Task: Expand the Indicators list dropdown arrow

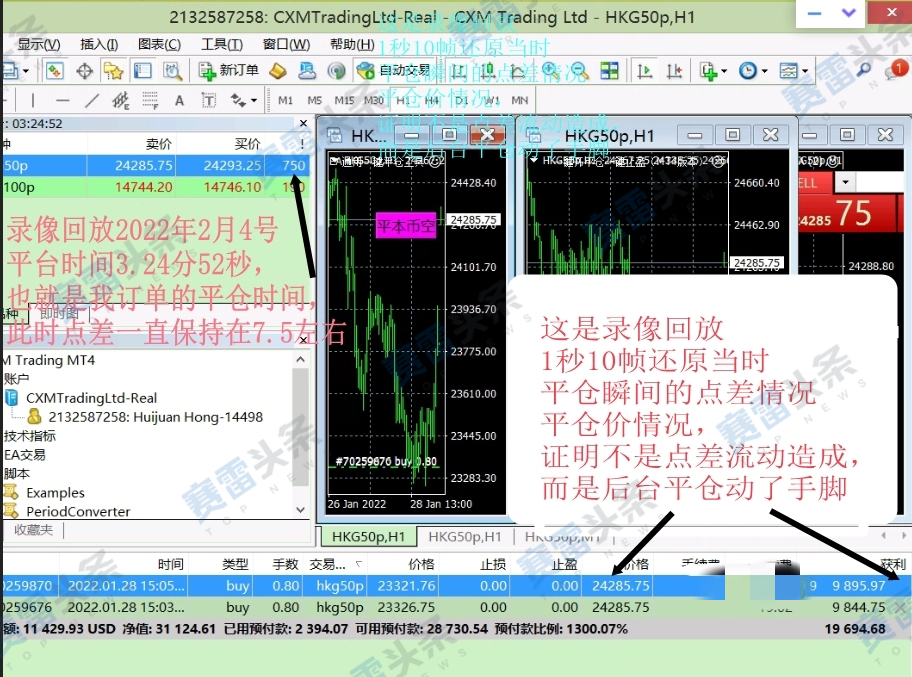Action: coord(724,71)
